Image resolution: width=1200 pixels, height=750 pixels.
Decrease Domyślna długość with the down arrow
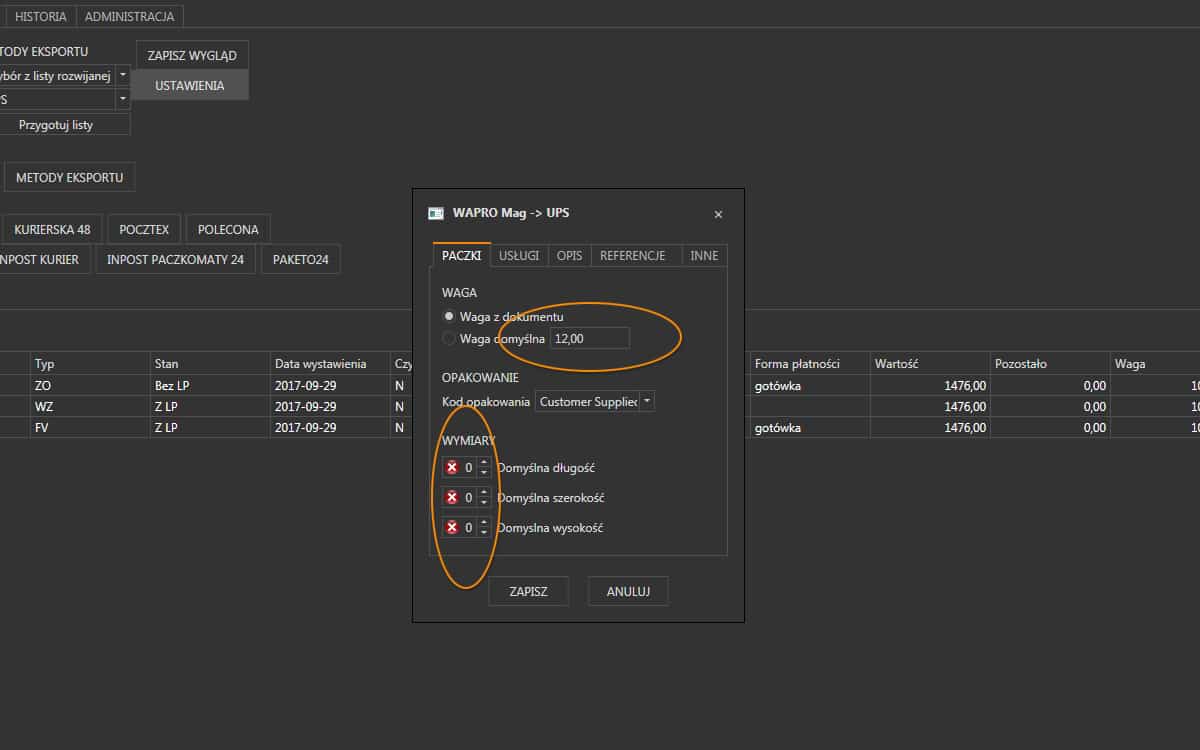pyautogui.click(x=484, y=472)
